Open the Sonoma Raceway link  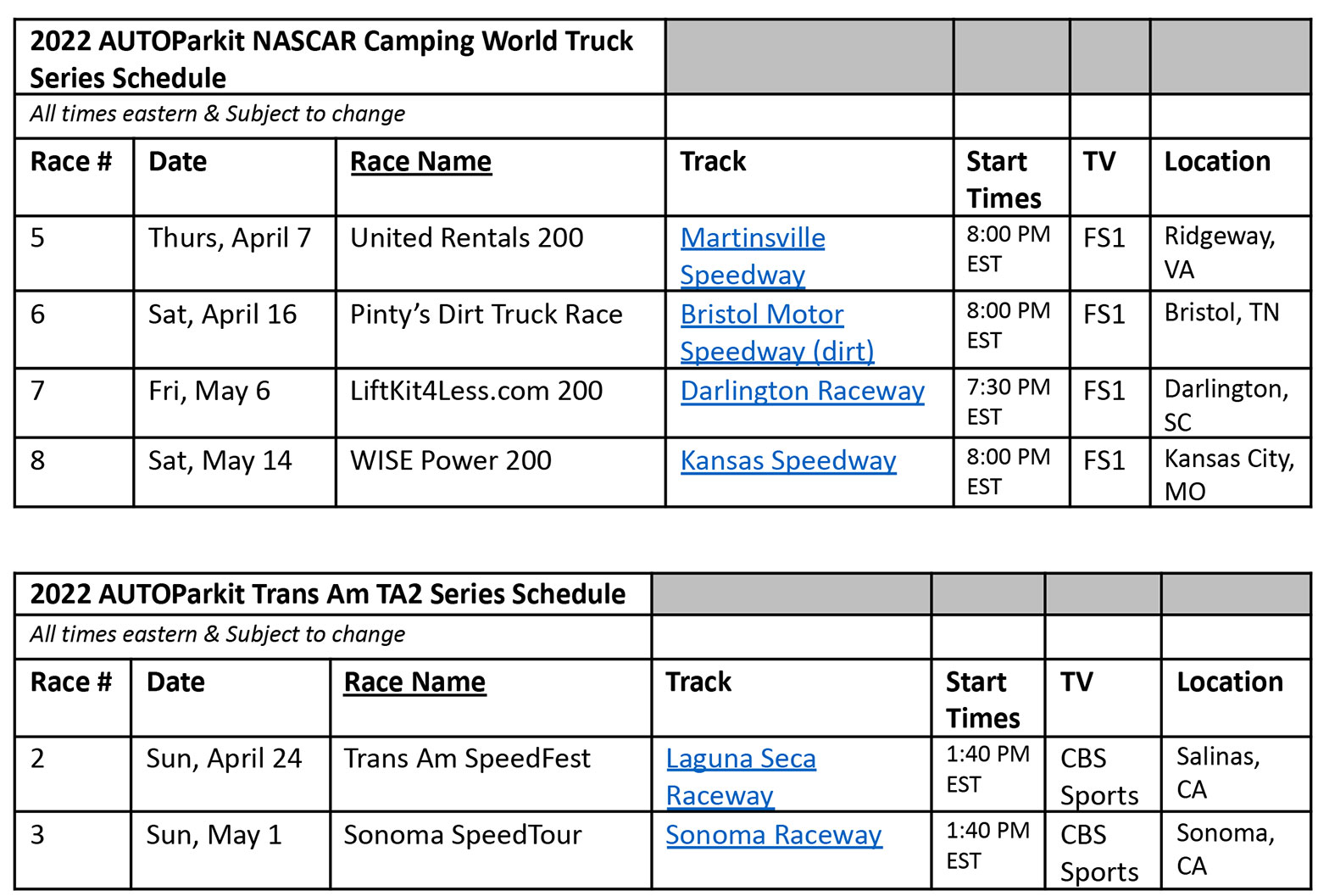tap(773, 835)
